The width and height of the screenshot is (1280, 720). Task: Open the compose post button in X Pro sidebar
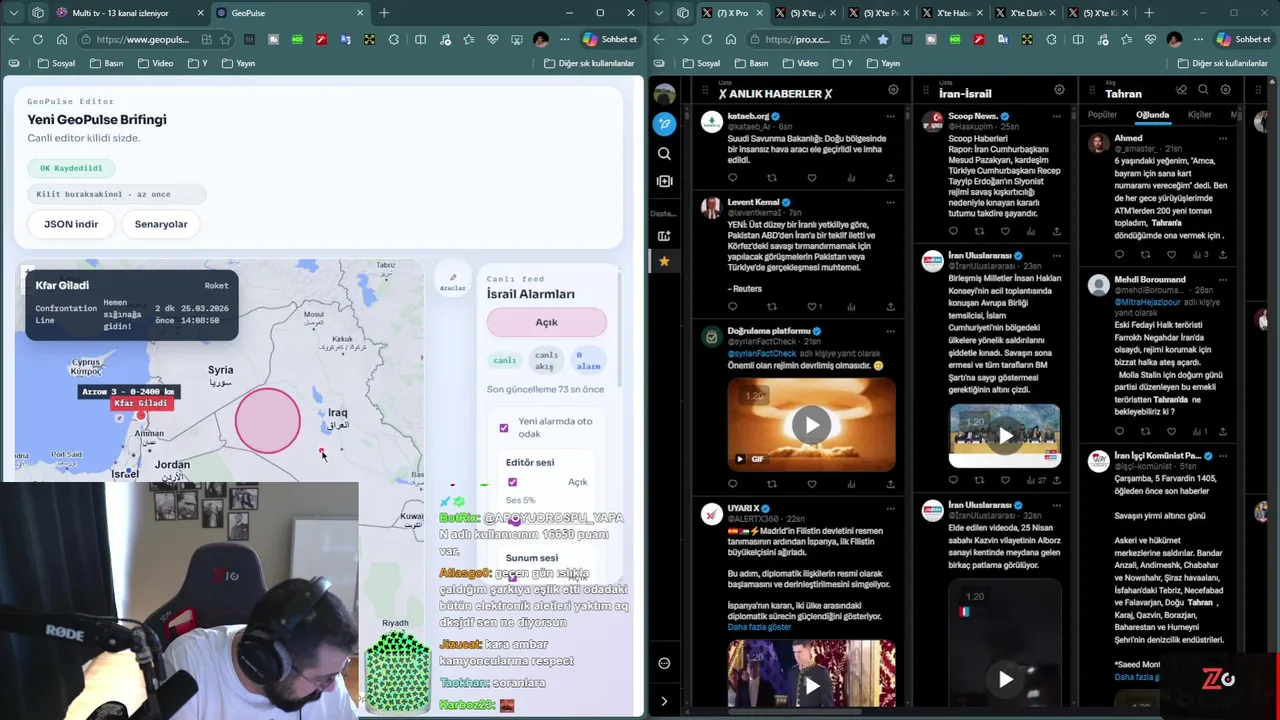(664, 124)
